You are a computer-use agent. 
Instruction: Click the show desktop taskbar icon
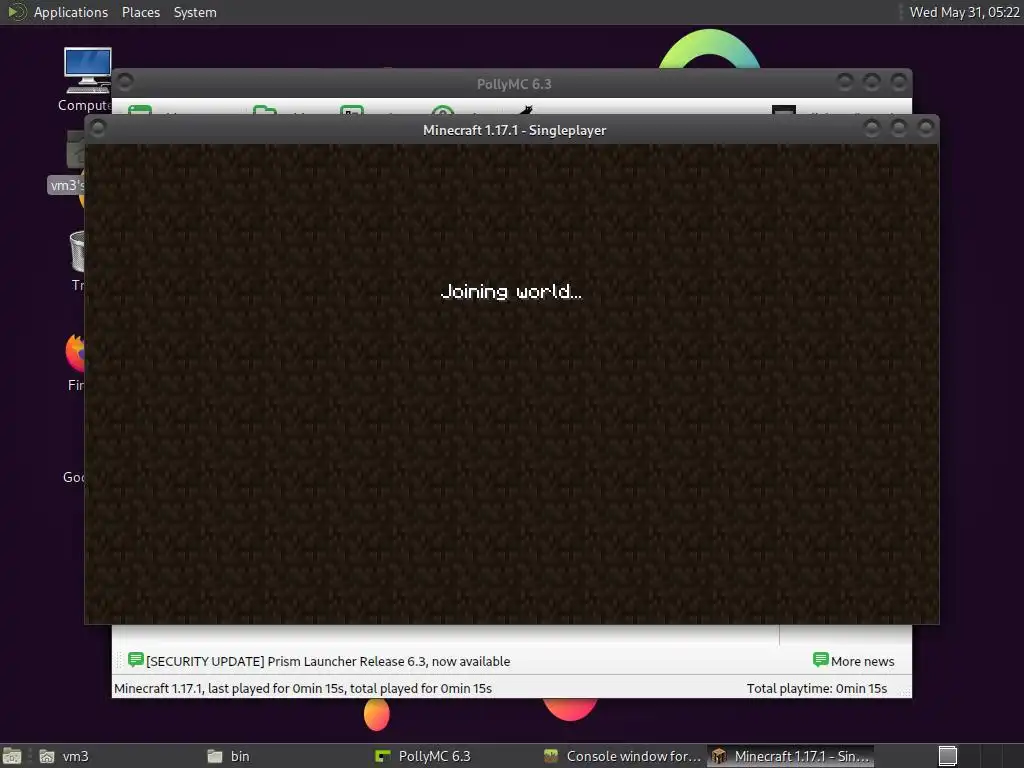[x=12, y=756]
